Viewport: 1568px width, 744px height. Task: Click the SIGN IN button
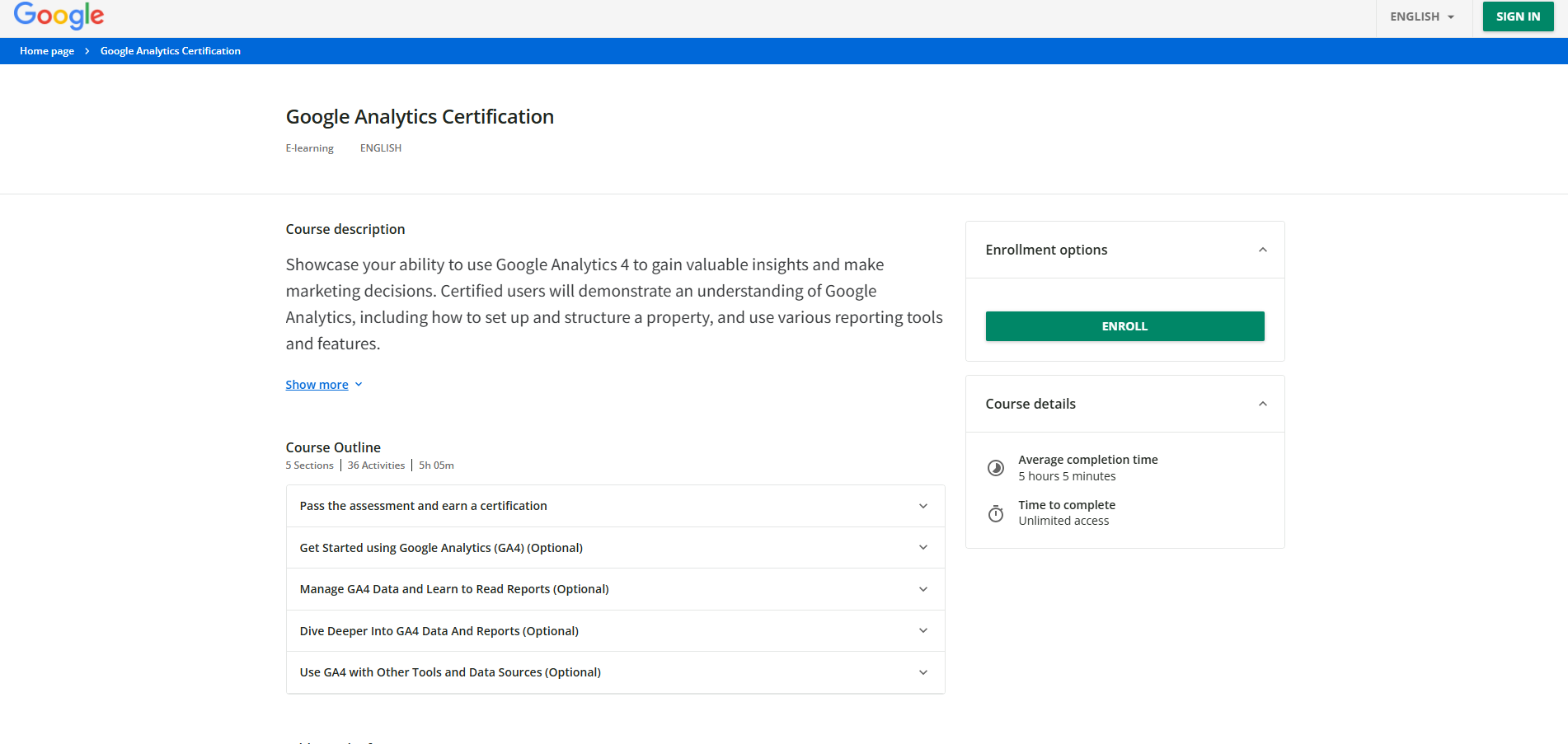[1518, 16]
